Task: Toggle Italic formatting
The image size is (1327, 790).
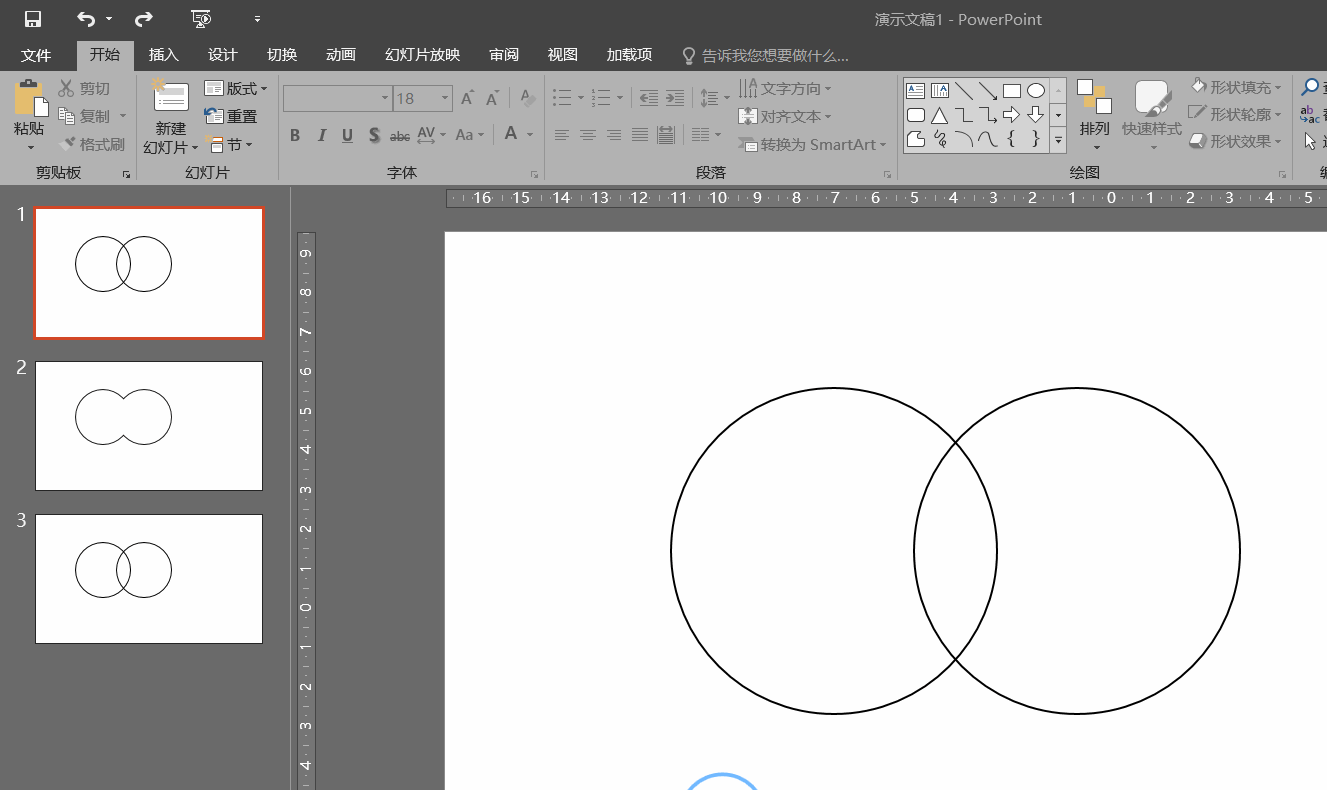Action: (x=321, y=135)
